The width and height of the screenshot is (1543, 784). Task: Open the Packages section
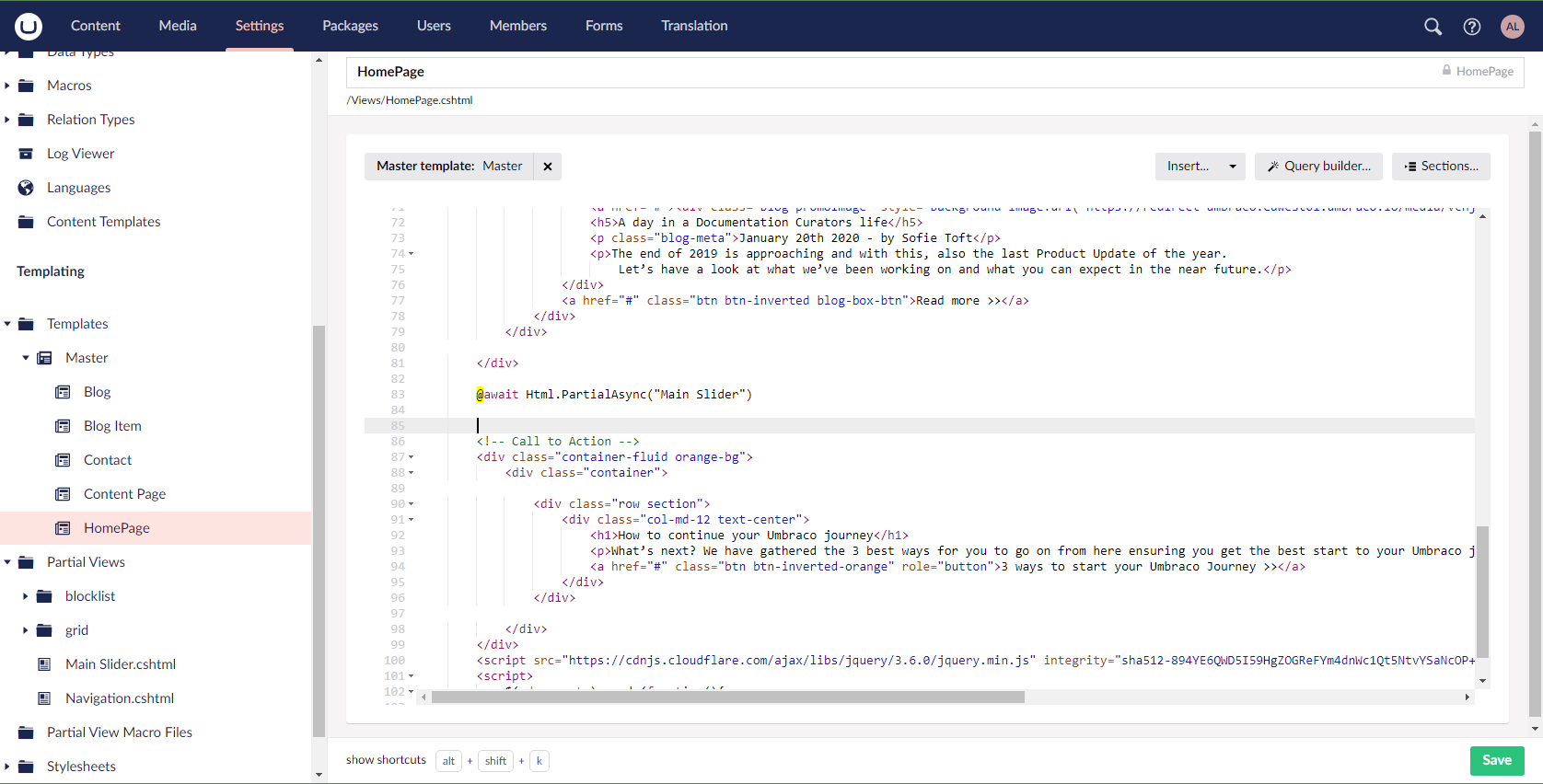click(x=350, y=26)
